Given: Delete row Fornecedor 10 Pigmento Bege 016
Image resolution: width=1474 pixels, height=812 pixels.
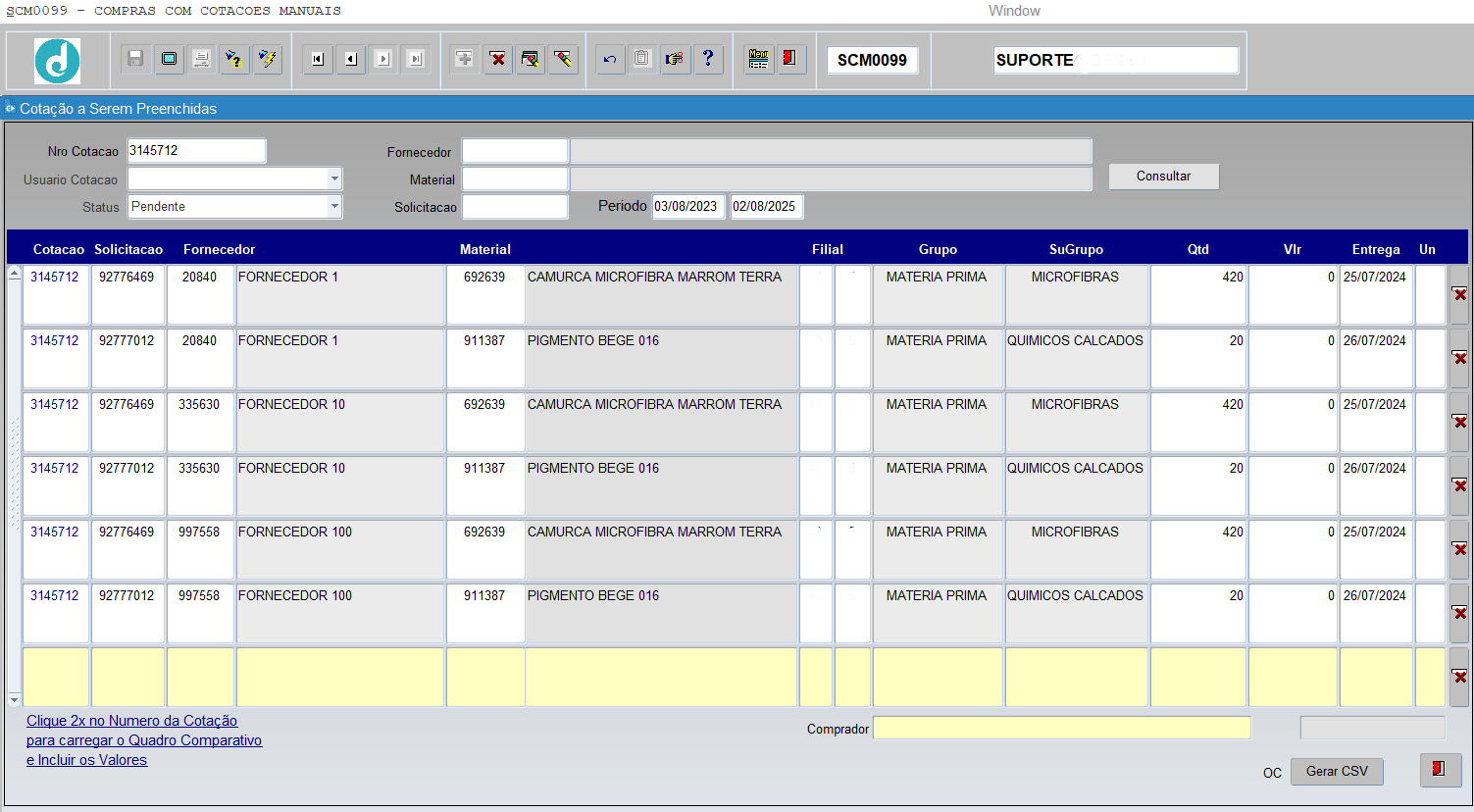Looking at the screenshot, I should [x=1459, y=485].
